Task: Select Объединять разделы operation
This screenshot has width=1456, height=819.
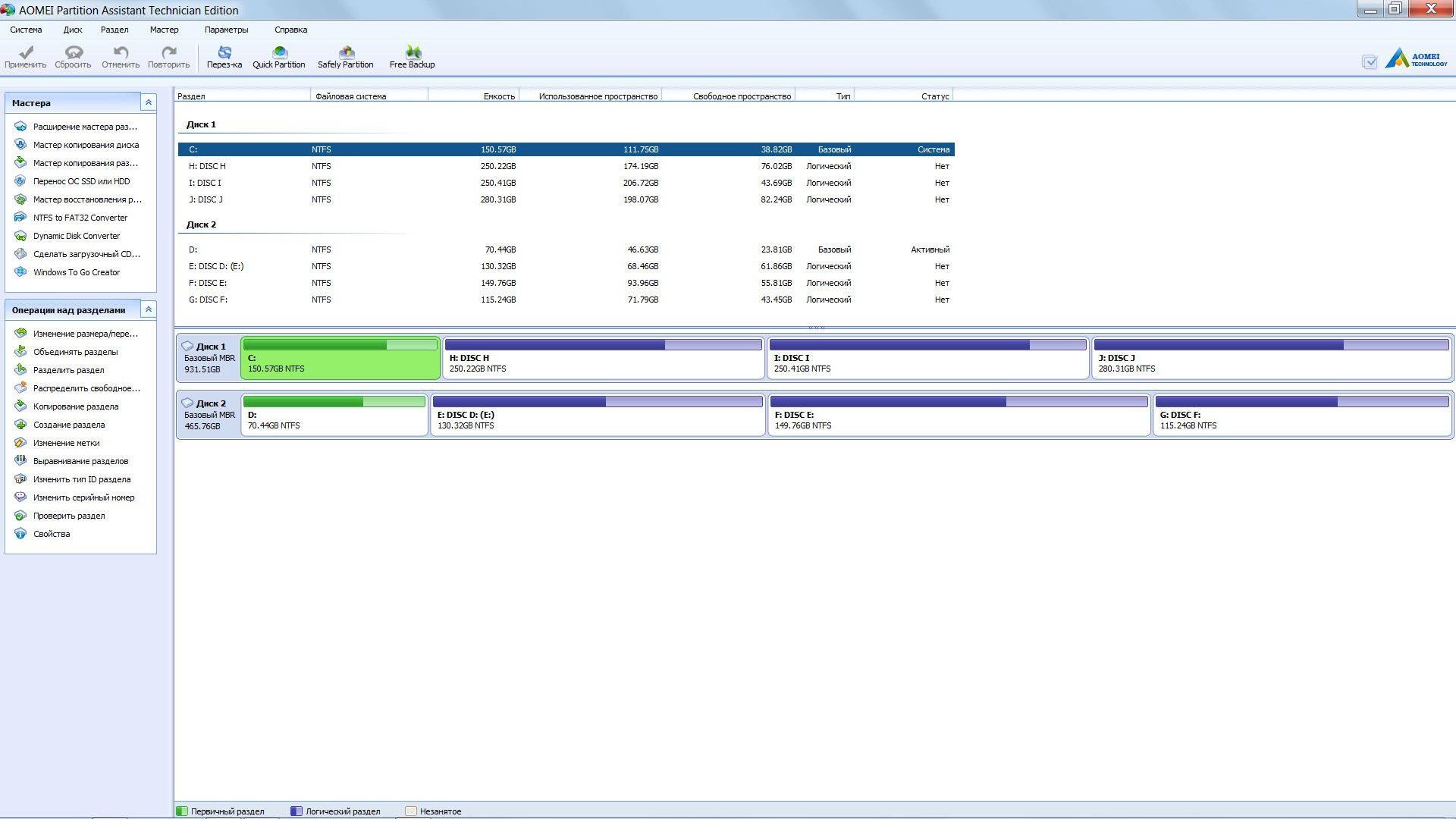Action: 66,352
